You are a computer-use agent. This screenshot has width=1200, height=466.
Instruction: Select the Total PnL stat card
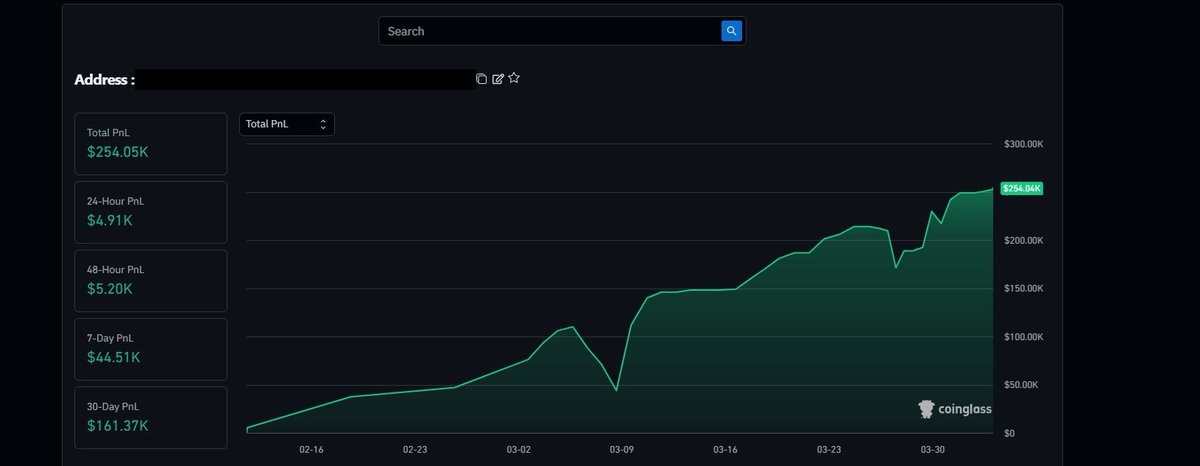point(151,143)
